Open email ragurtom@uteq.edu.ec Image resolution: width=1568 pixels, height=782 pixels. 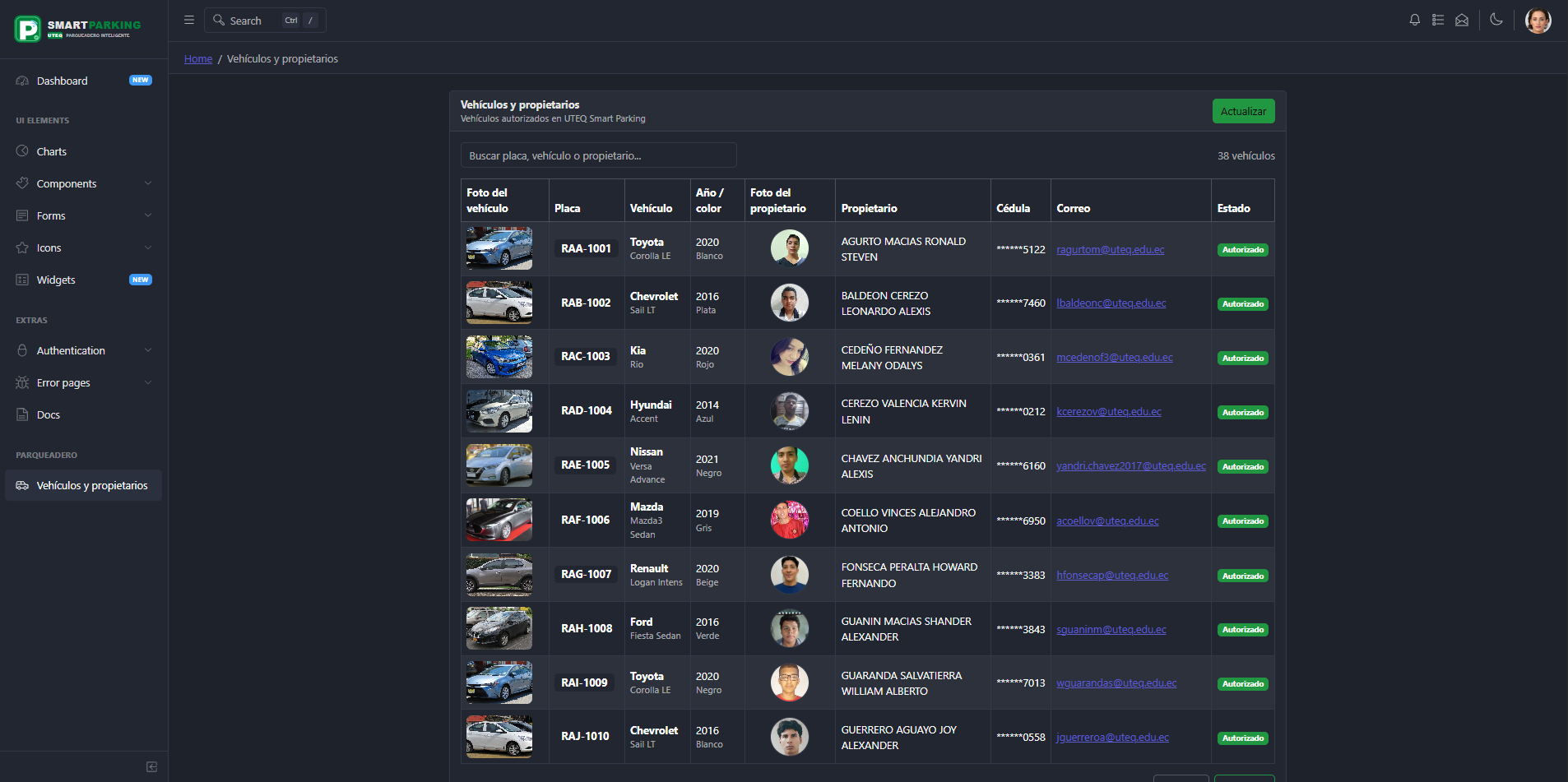click(x=1110, y=249)
